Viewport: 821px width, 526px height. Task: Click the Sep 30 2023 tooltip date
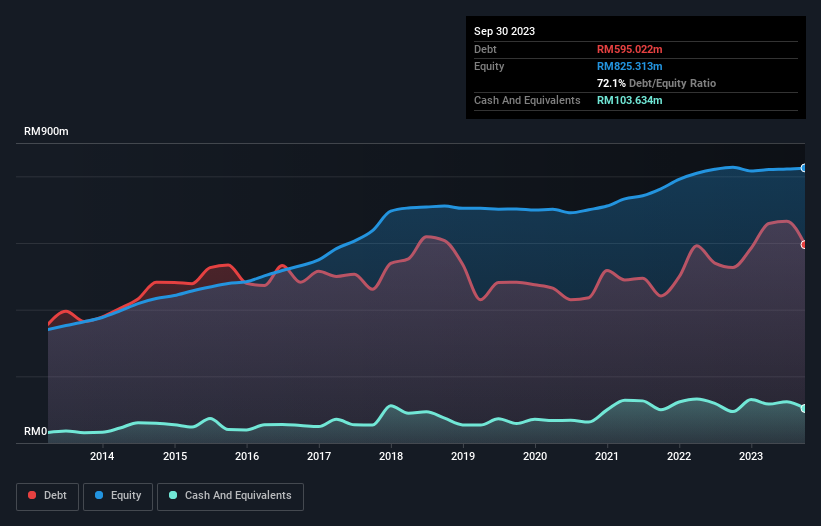[504, 31]
